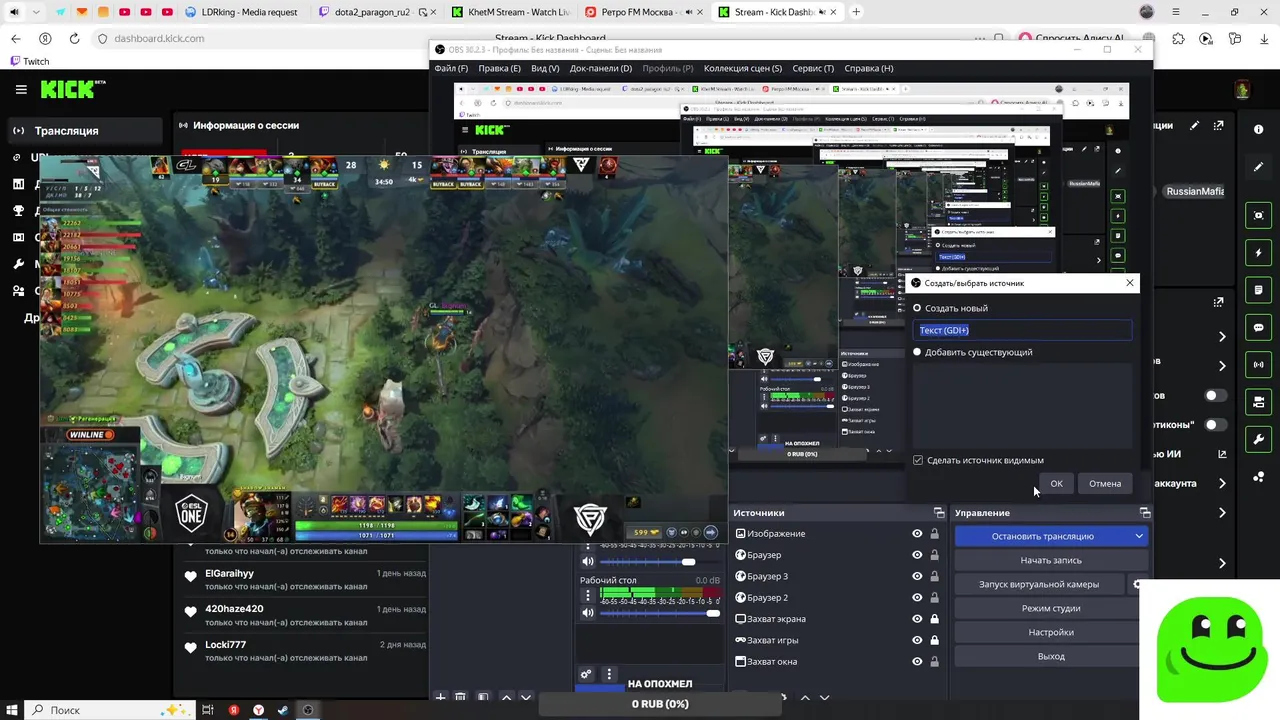Expand the Kick chevron beside broadcast signal icon
The image size is (1280, 720).
click(1222, 366)
